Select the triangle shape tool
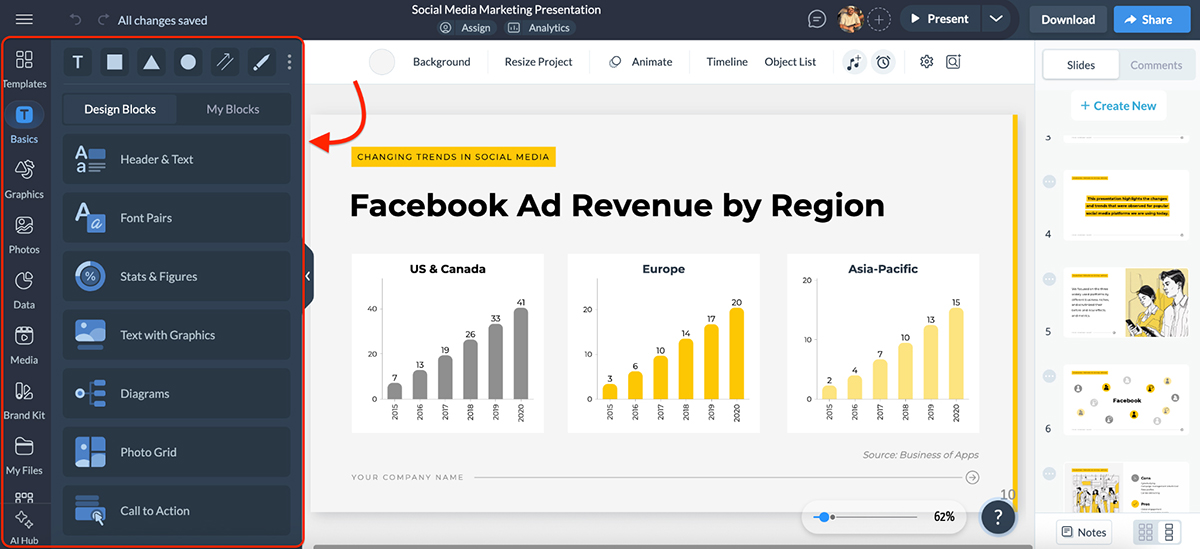1200x549 pixels. click(151, 62)
